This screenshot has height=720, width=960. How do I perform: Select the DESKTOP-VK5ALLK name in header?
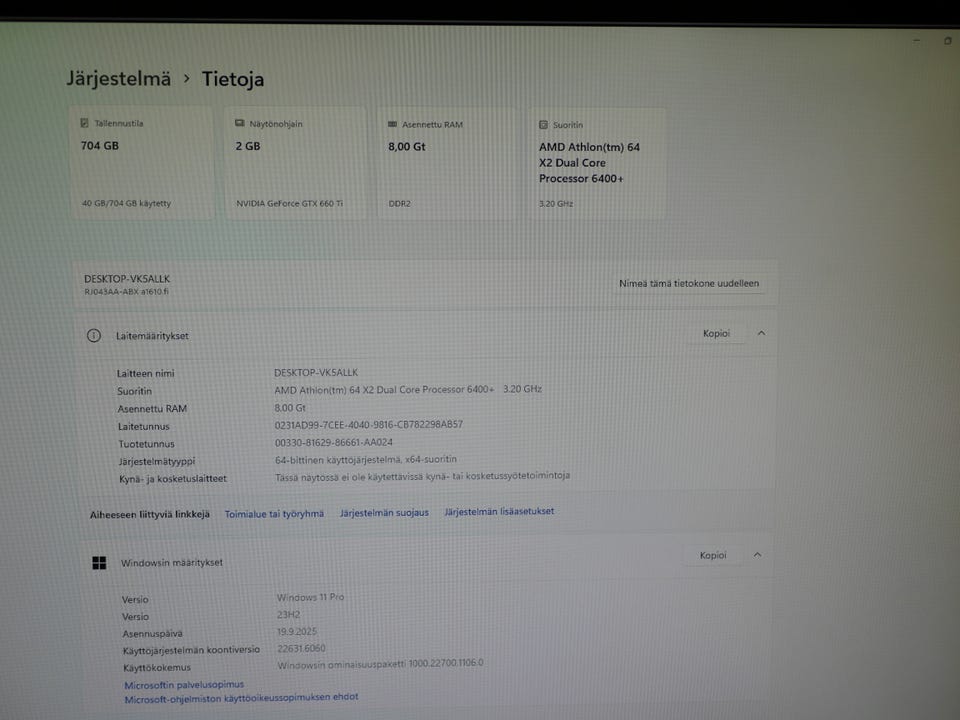pyautogui.click(x=127, y=279)
